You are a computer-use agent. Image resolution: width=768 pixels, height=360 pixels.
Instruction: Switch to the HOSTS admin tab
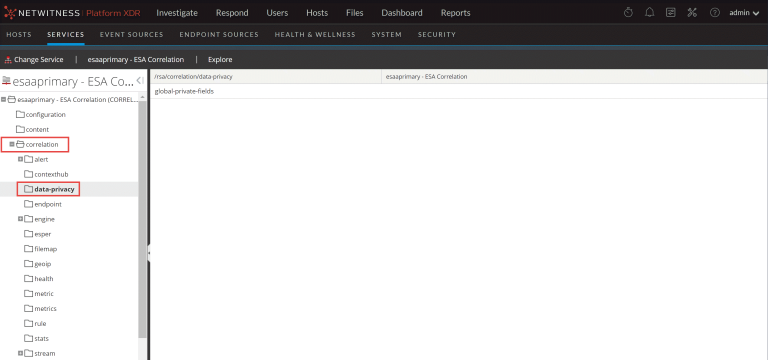click(19, 35)
